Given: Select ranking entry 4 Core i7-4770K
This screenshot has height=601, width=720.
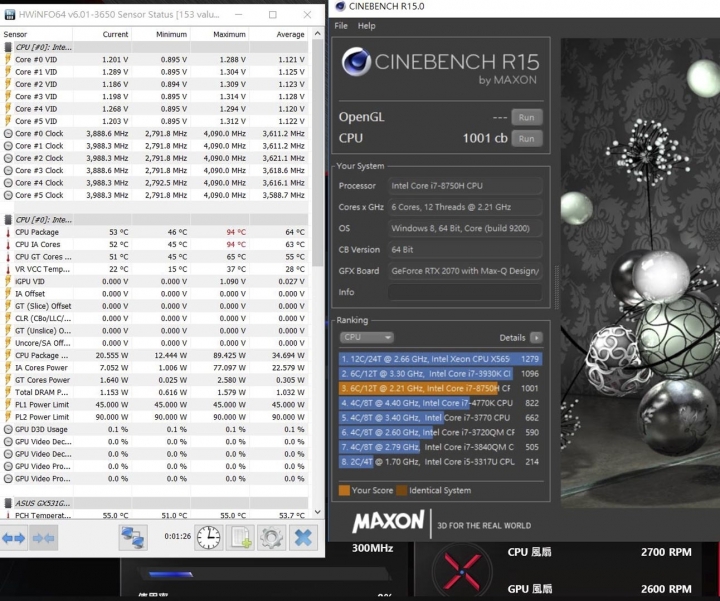Looking at the screenshot, I should (x=440, y=403).
